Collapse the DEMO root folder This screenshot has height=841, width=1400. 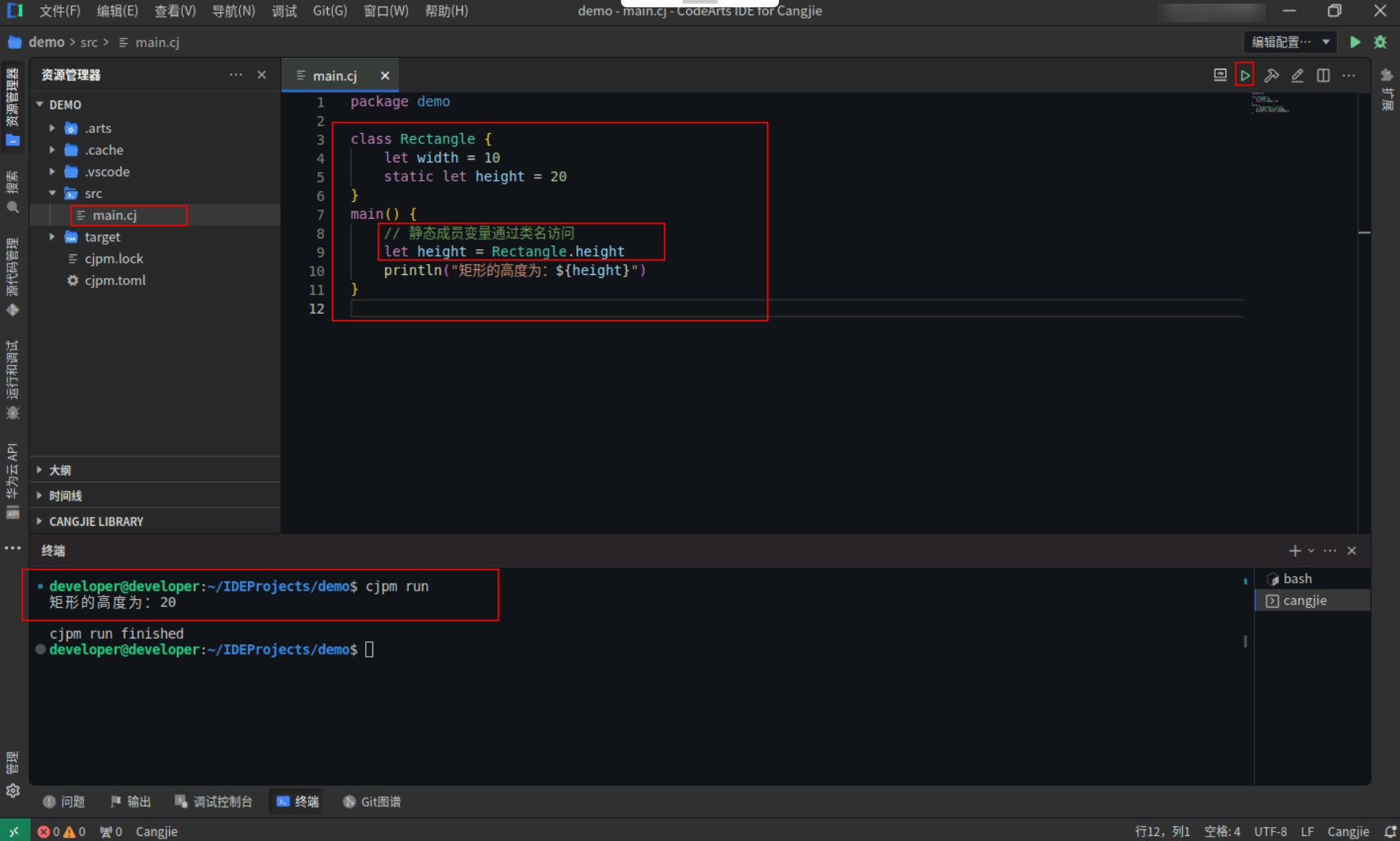[39, 105]
